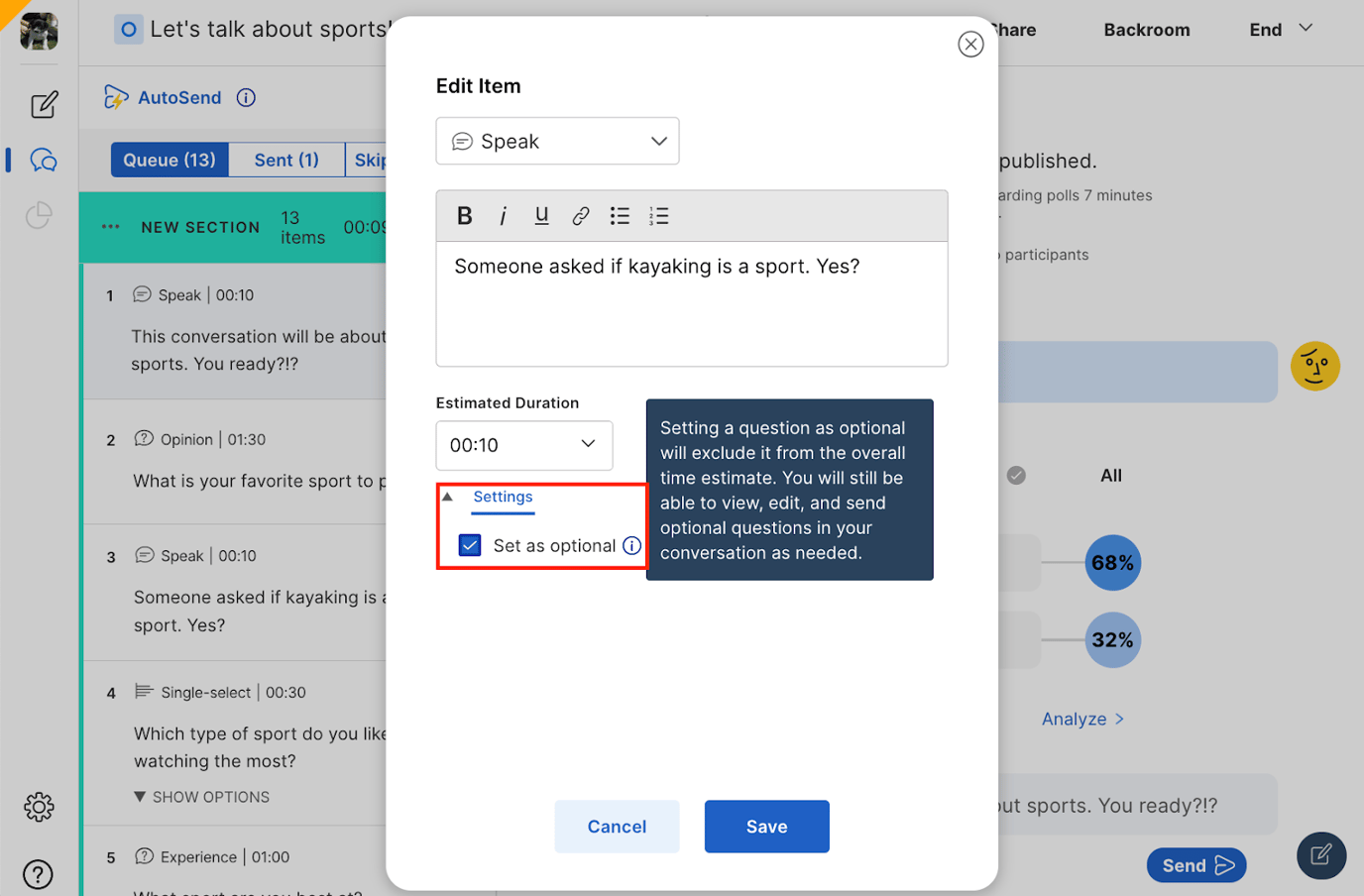Toggle the gray checkmark next to All
Viewport: 1364px width, 896px height.
coord(1015,475)
